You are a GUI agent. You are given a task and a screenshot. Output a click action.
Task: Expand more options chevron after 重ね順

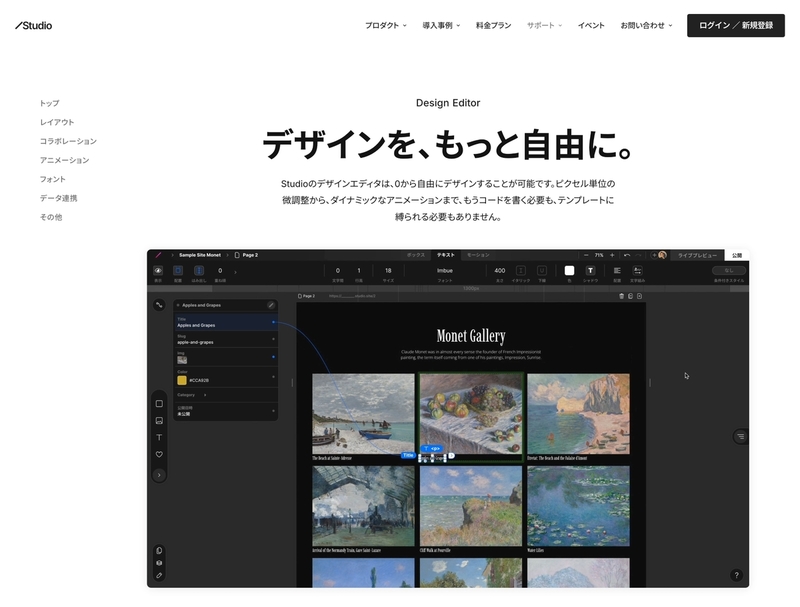tap(235, 272)
